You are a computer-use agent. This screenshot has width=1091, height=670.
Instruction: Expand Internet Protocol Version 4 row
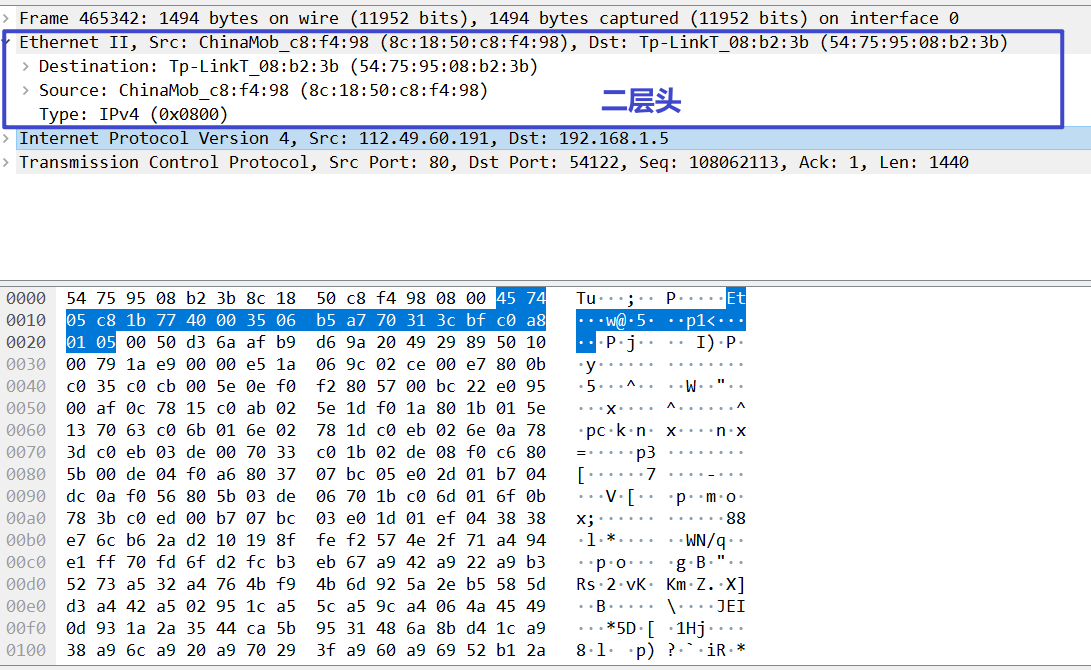click(x=6, y=138)
